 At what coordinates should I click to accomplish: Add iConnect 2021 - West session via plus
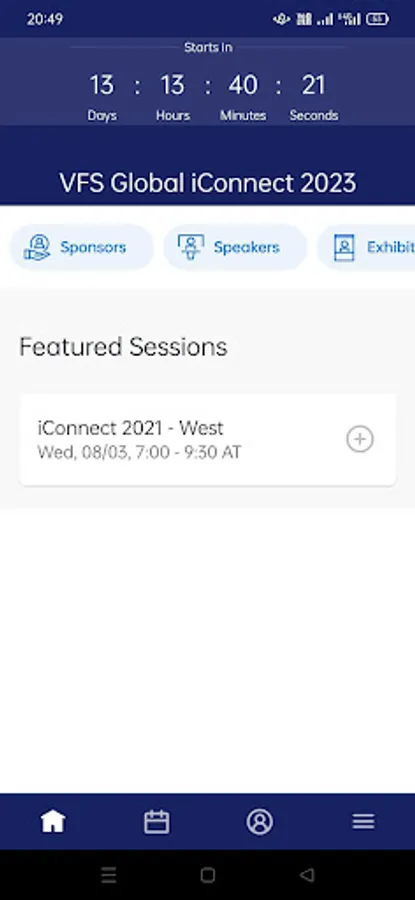pyautogui.click(x=360, y=440)
